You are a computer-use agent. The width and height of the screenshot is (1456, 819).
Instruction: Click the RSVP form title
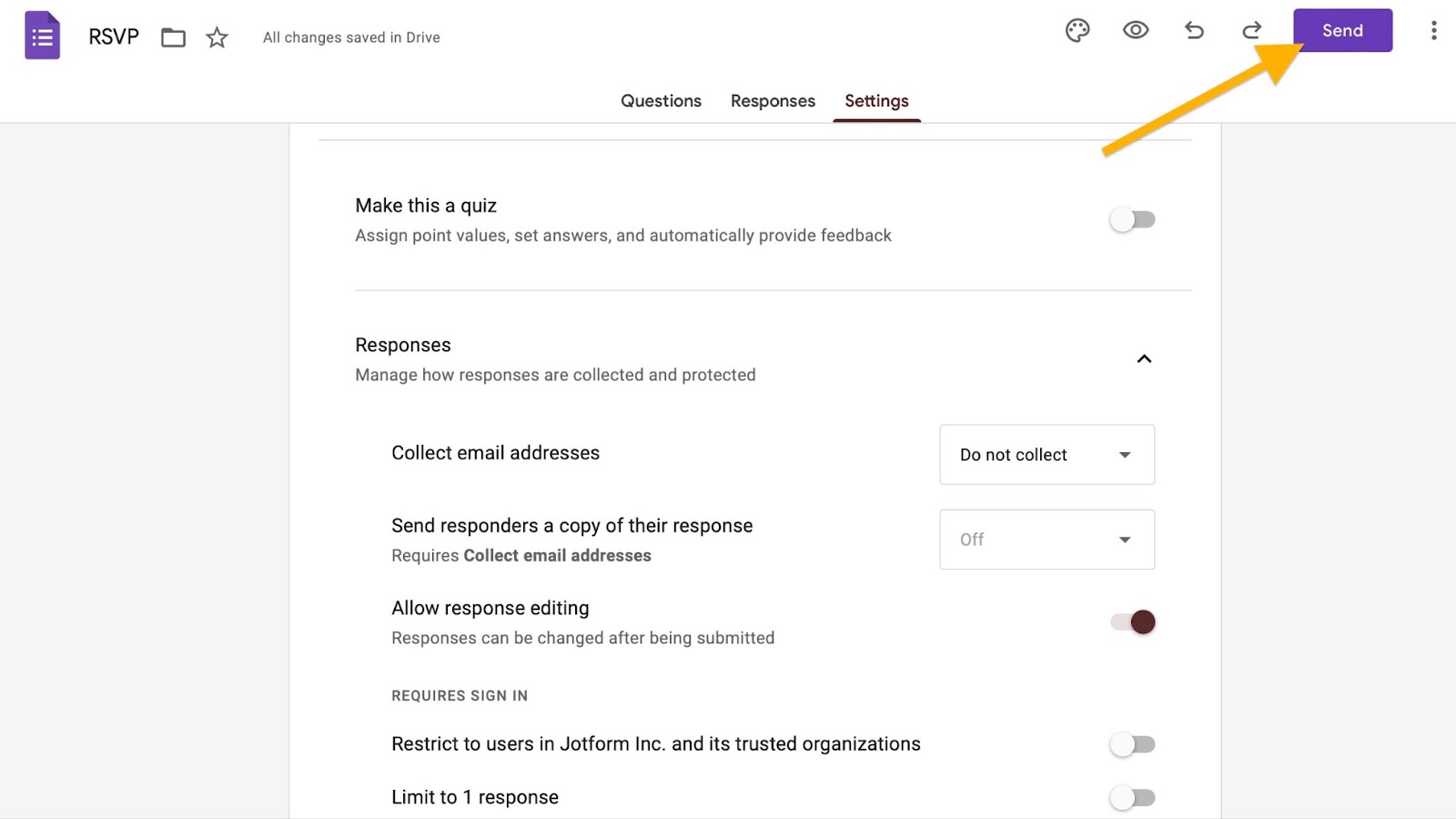tap(114, 37)
